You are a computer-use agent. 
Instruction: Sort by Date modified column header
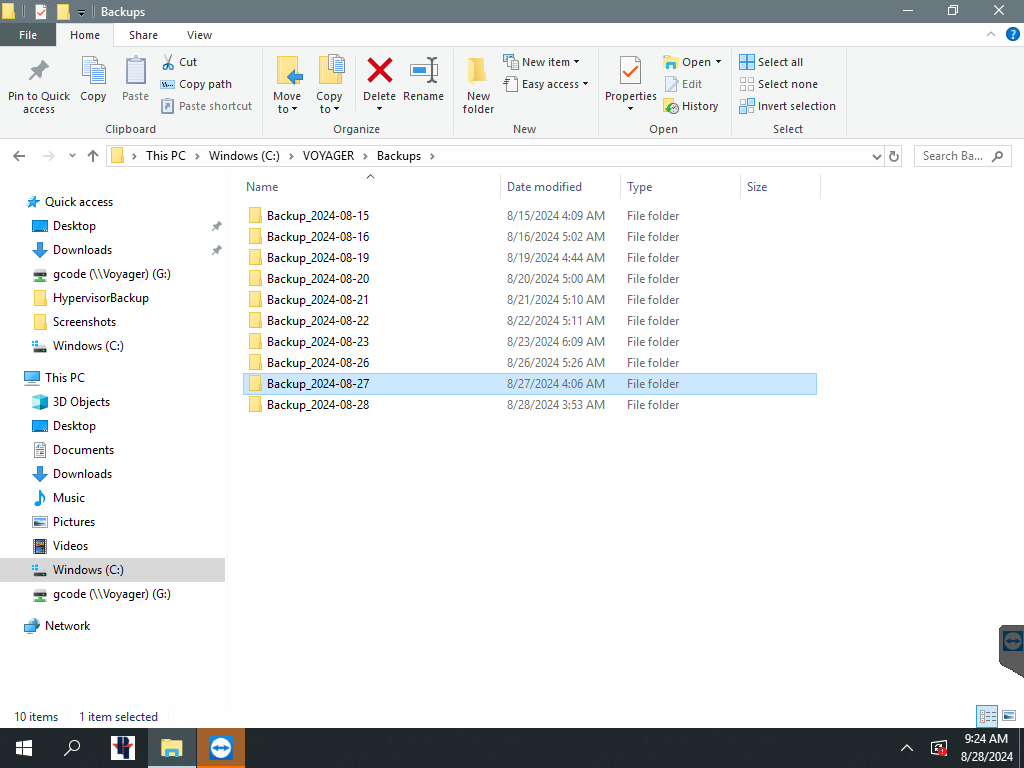(544, 187)
